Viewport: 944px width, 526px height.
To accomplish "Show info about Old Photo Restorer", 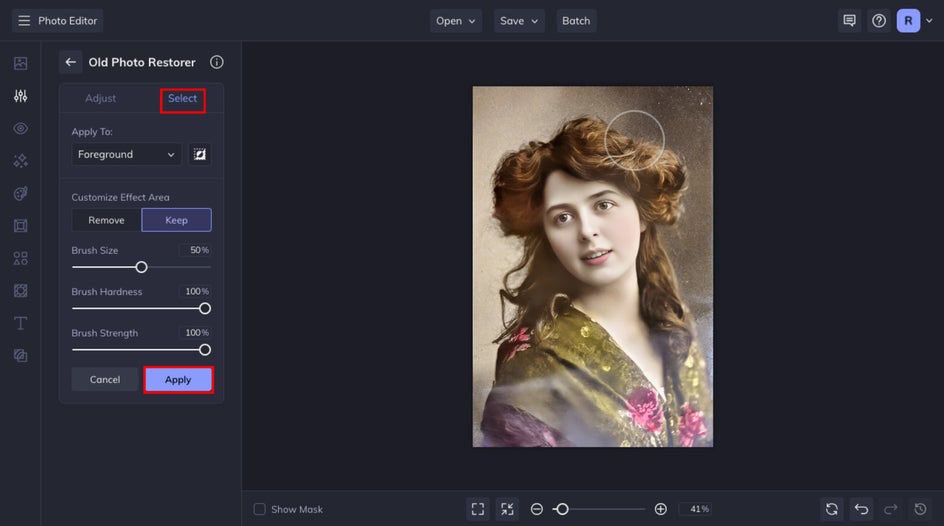I will coord(217,62).
